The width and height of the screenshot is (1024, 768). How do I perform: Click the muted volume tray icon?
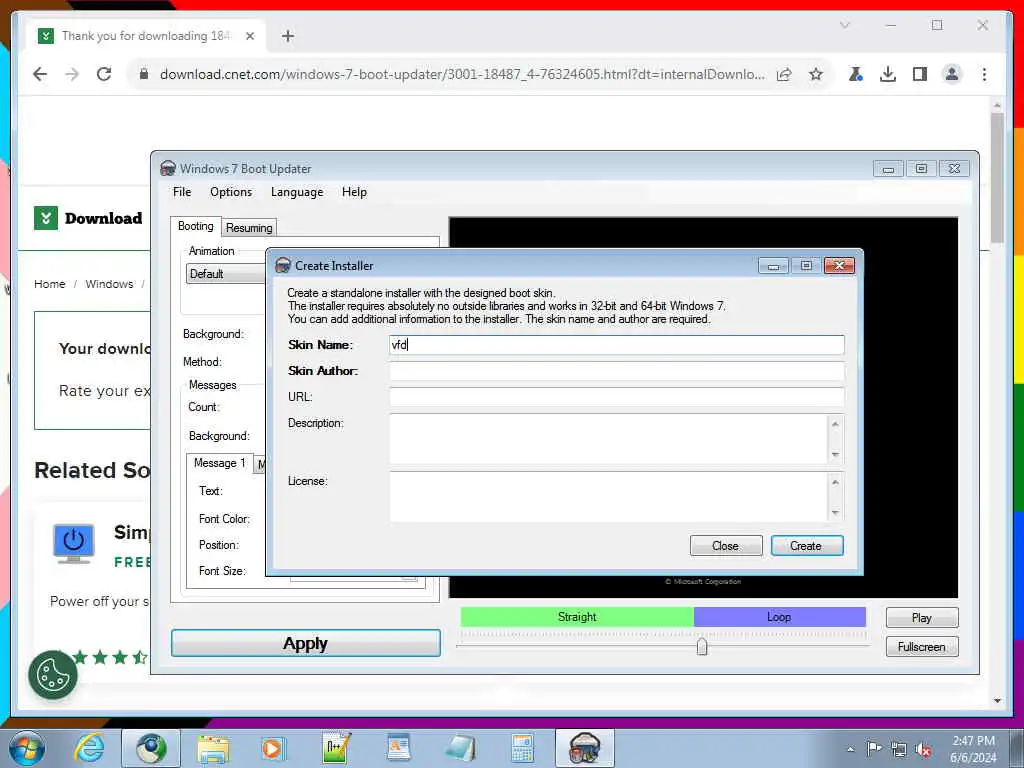click(923, 749)
